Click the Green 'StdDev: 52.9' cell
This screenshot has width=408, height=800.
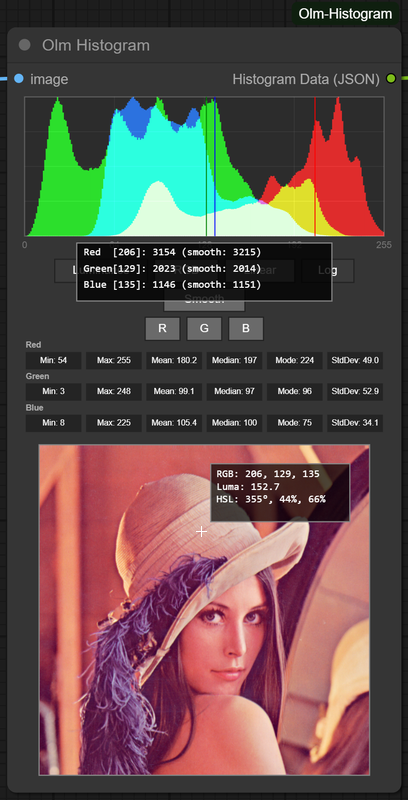coord(355,392)
